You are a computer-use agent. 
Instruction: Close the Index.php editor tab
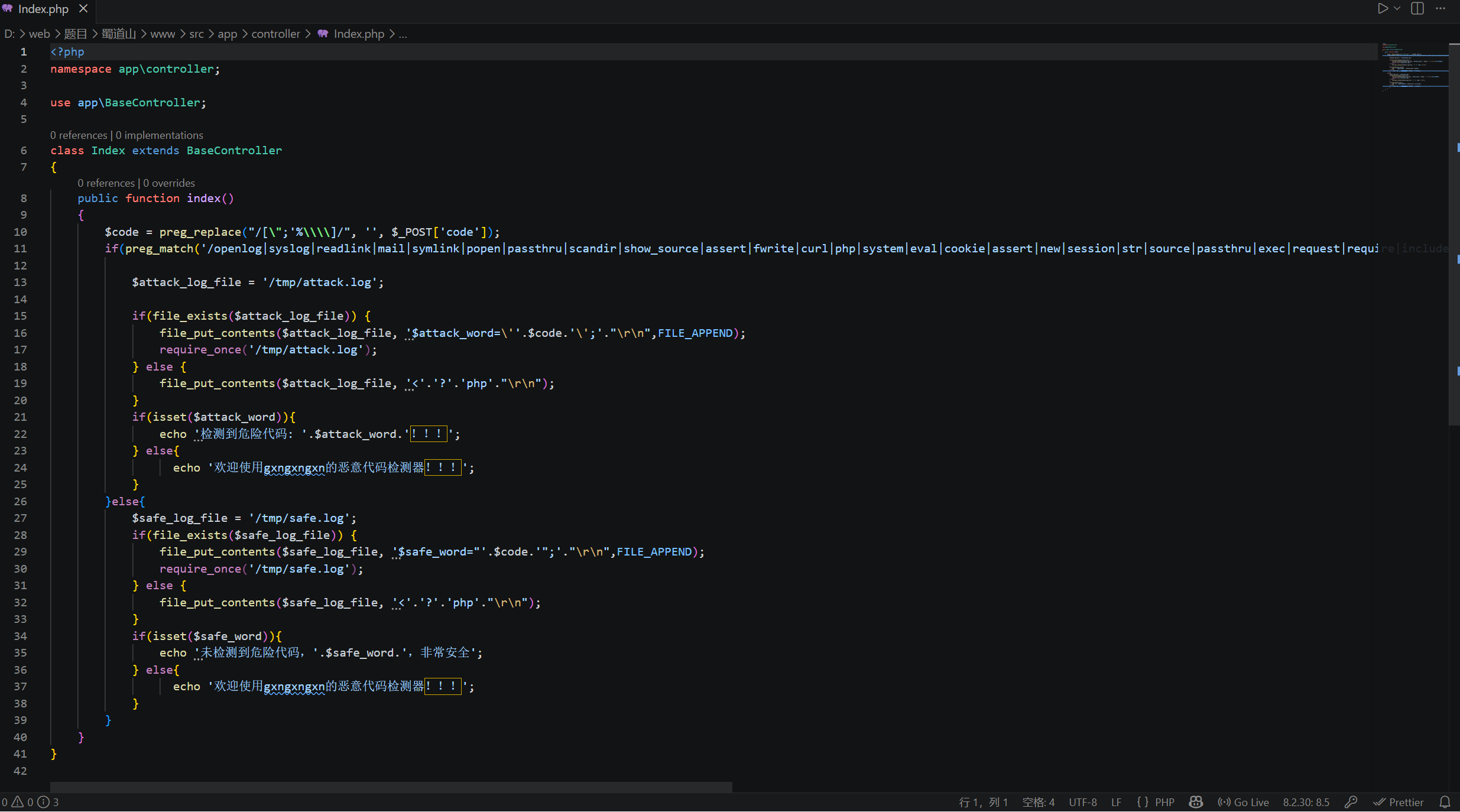(83, 8)
